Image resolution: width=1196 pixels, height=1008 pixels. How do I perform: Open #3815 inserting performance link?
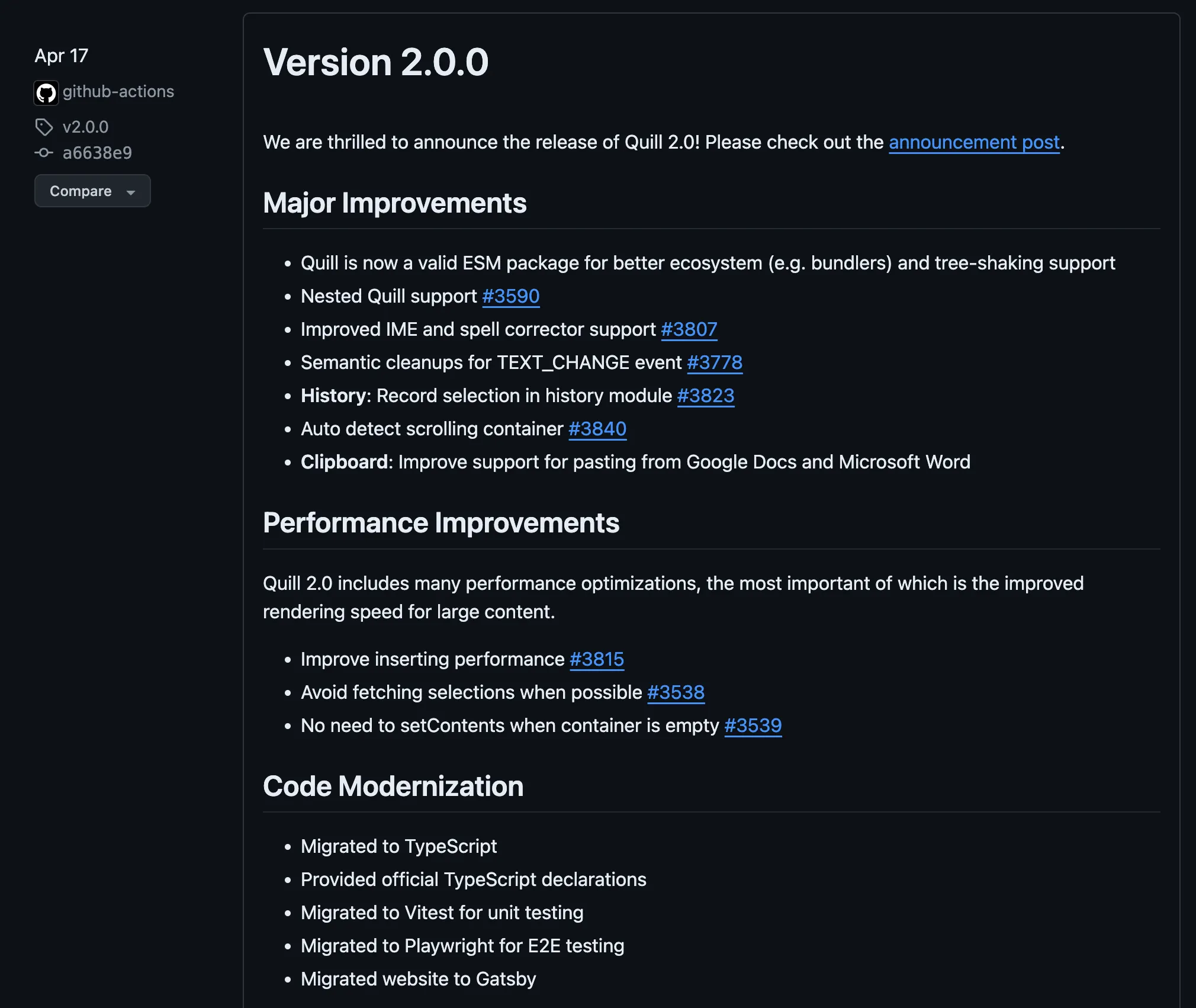coord(596,659)
